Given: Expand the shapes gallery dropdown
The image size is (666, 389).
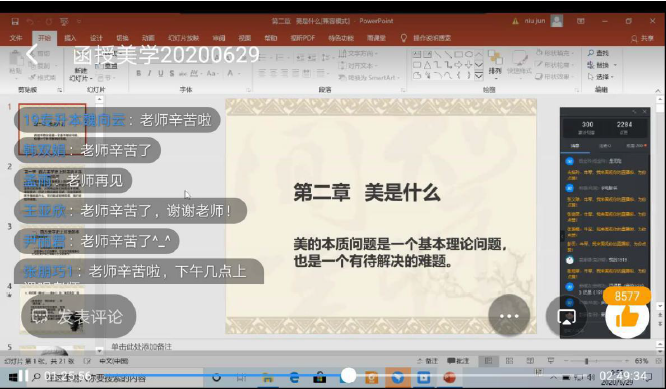Looking at the screenshot, I should [x=479, y=76].
